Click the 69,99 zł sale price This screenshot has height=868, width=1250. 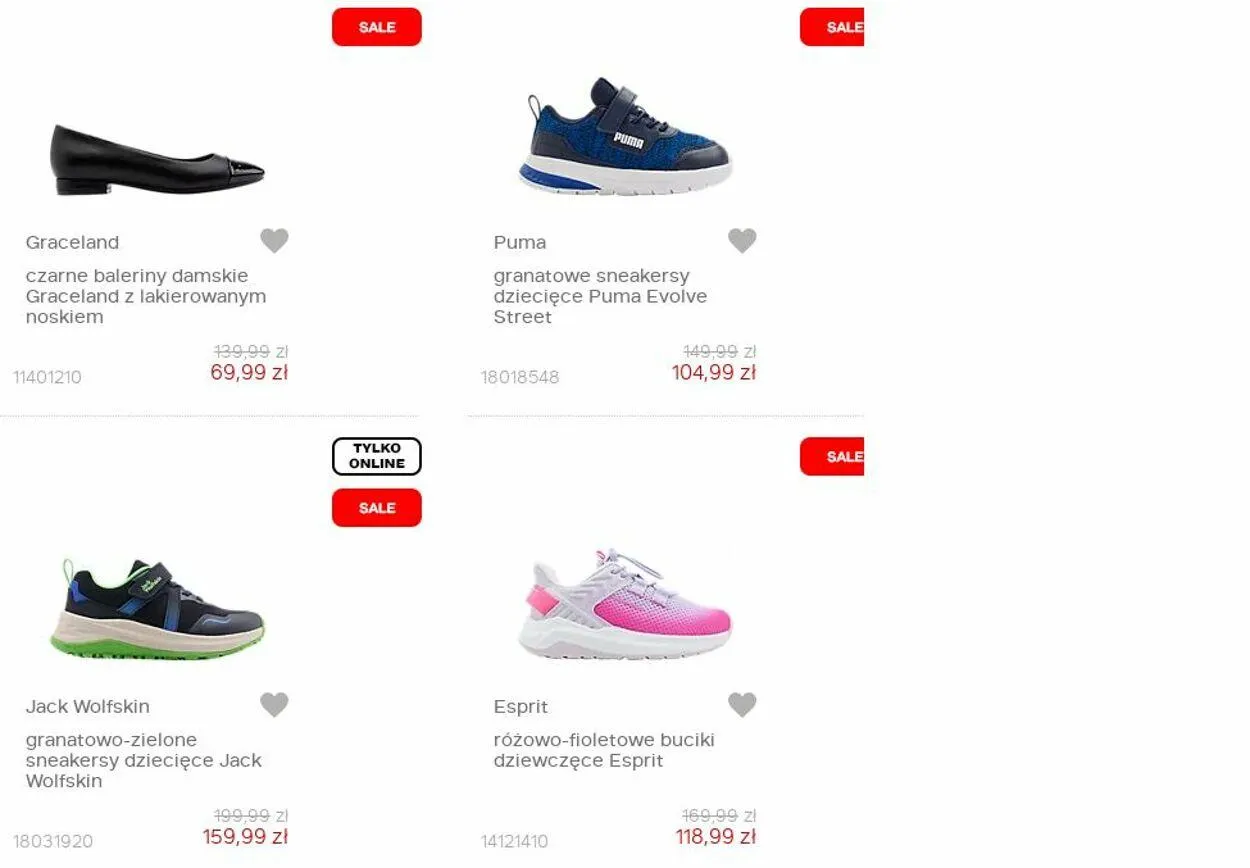coord(249,372)
